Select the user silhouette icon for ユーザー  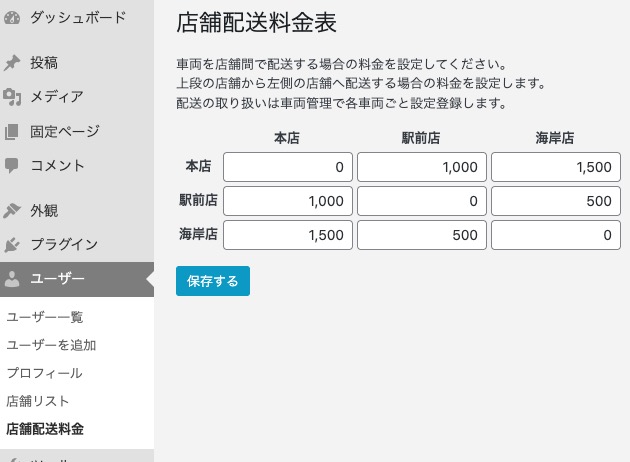pos(12,278)
